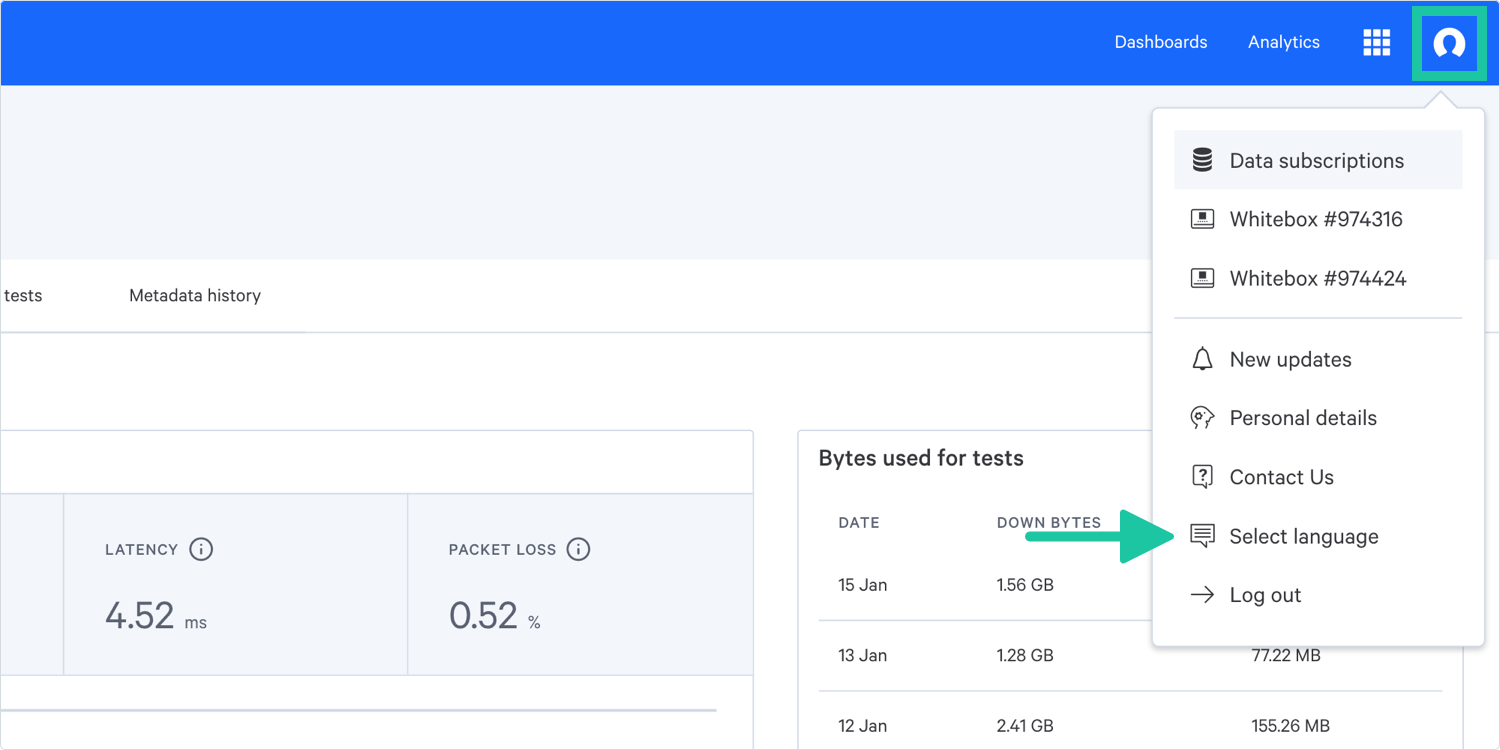This screenshot has height=750, width=1500.
Task: Click the Date column header
Action: click(859, 522)
